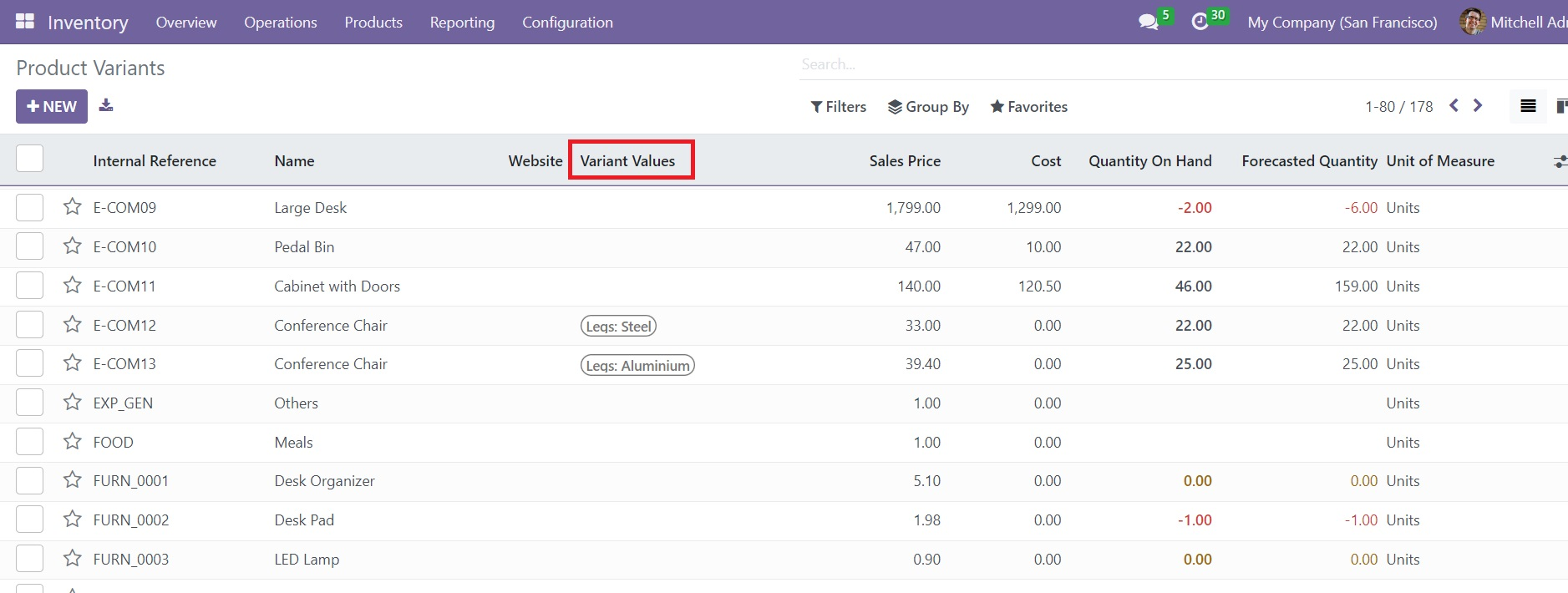Click the 46.00 quantity on hand cell
Image resolution: width=1568 pixels, height=593 pixels.
click(1194, 286)
